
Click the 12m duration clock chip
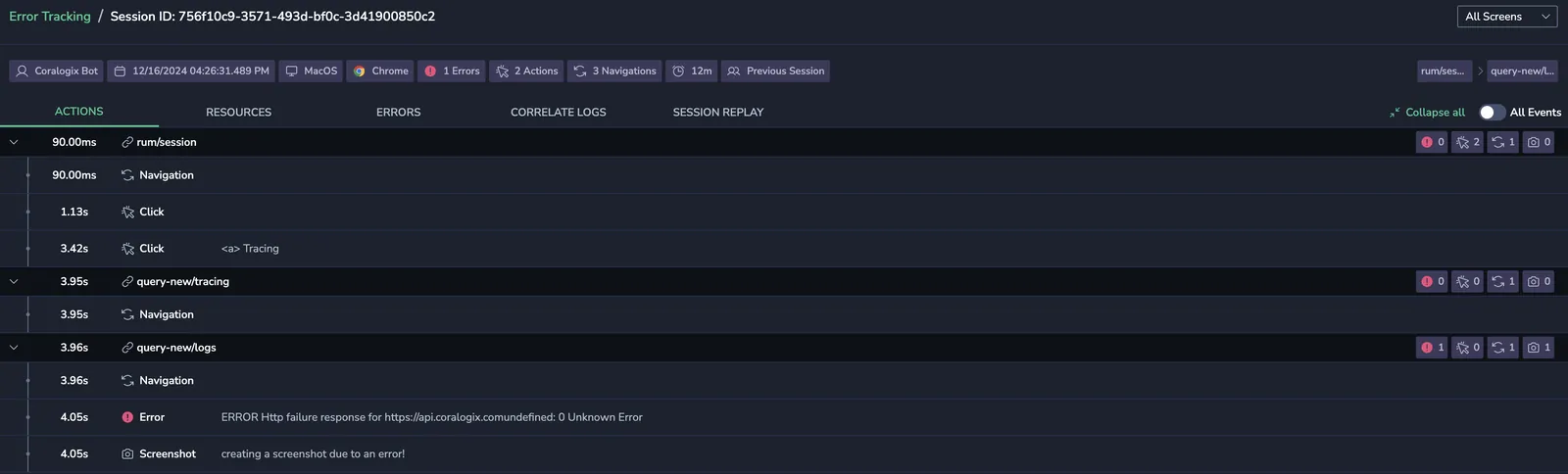[692, 71]
